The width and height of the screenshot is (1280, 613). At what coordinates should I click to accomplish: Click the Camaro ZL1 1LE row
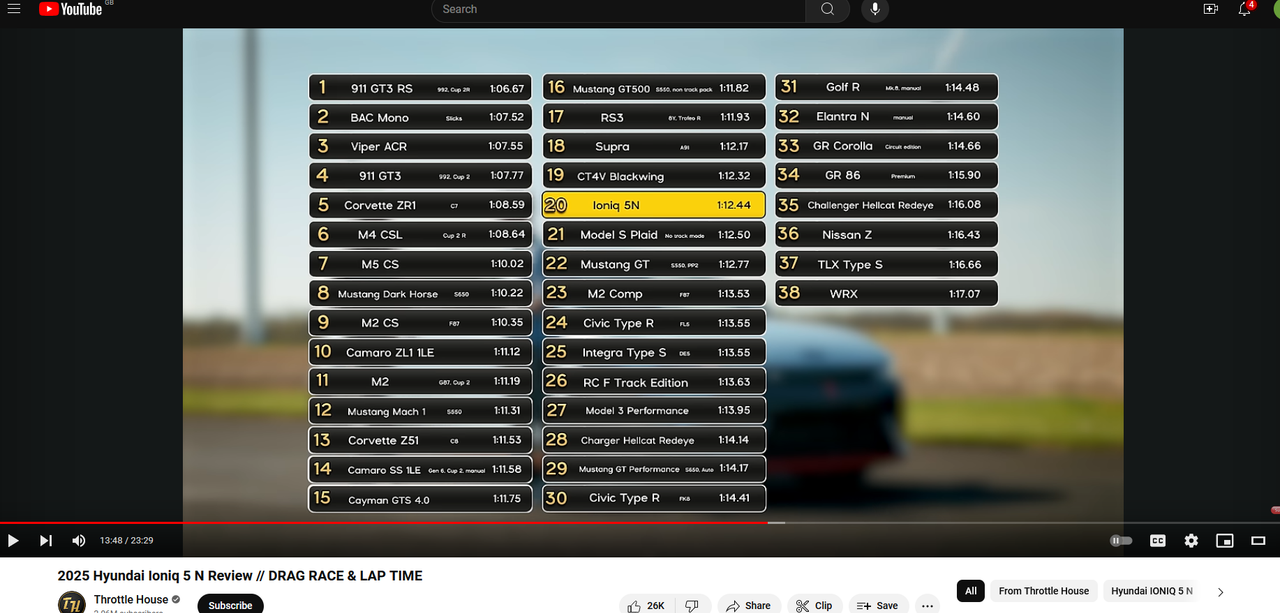[420, 352]
